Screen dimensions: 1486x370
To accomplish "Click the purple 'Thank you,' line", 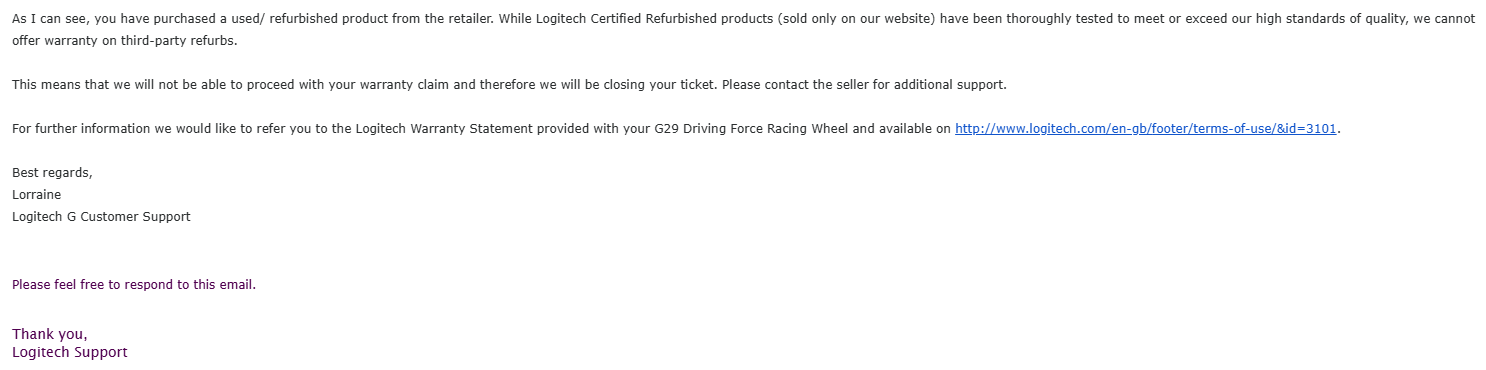I will [50, 335].
